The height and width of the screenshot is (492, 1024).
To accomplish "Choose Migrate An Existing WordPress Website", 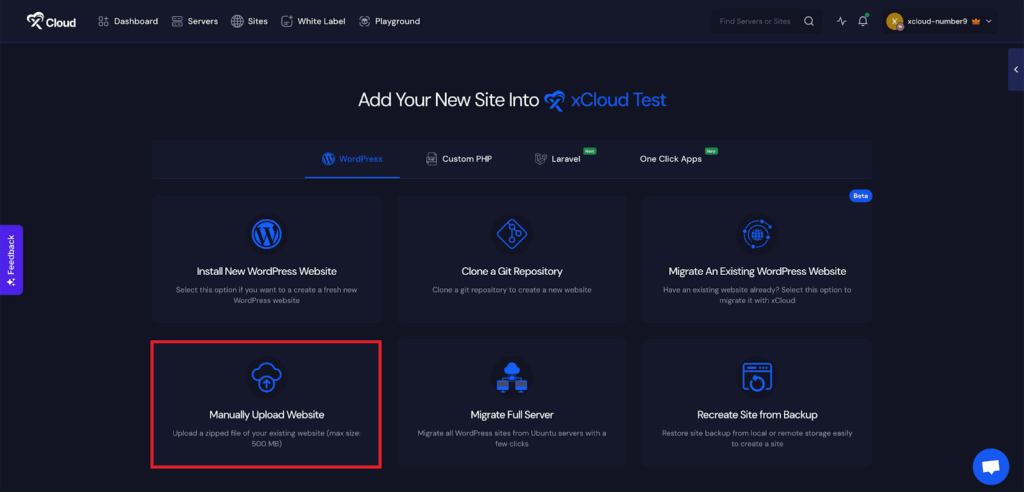I will pyautogui.click(x=757, y=271).
